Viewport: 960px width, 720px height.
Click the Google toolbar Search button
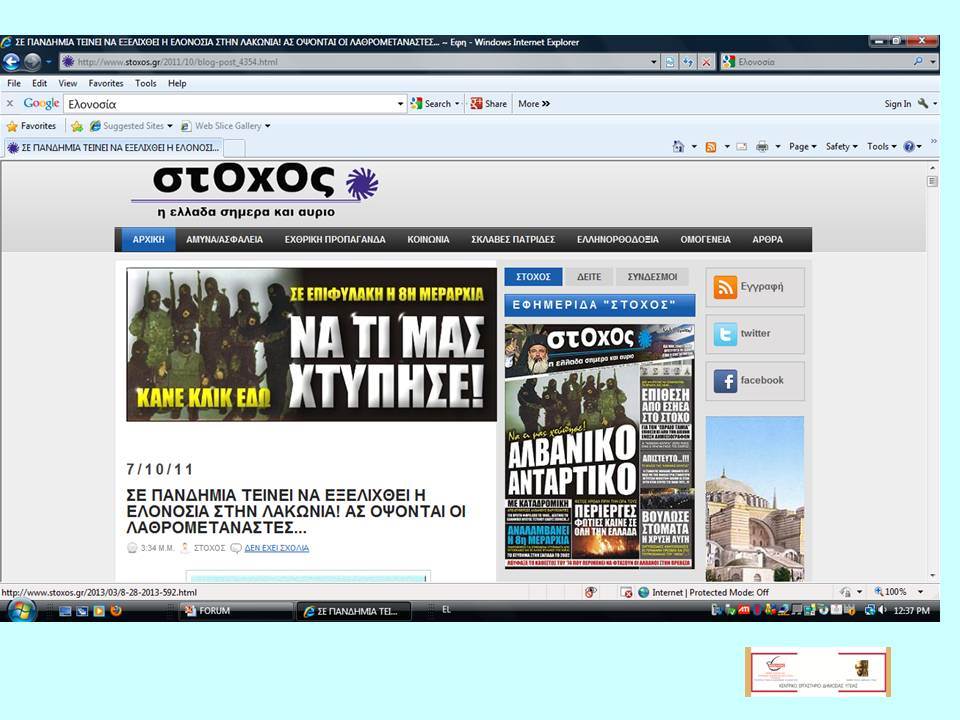(x=434, y=104)
